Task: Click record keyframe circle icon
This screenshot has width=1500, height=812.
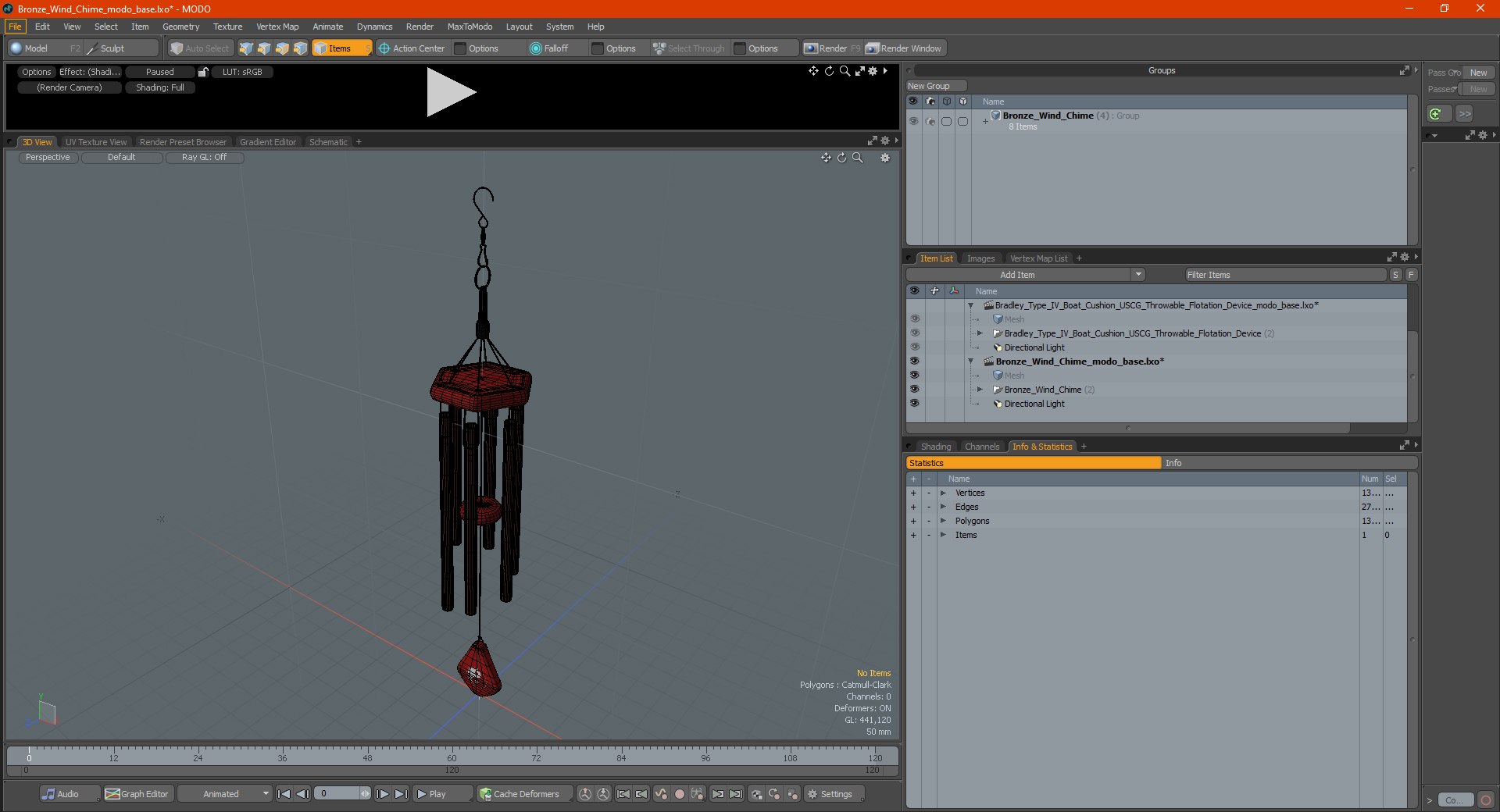Action: tap(680, 794)
